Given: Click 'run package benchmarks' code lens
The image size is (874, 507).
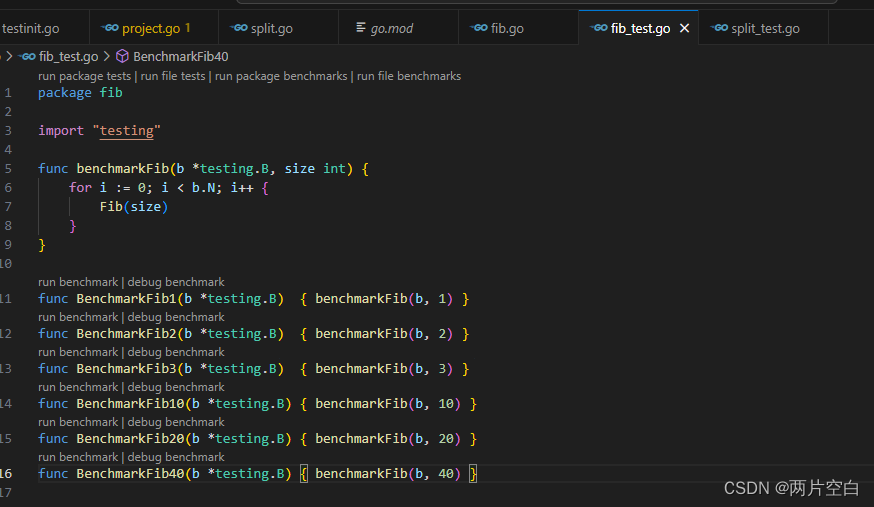Looking at the screenshot, I should click(281, 76).
